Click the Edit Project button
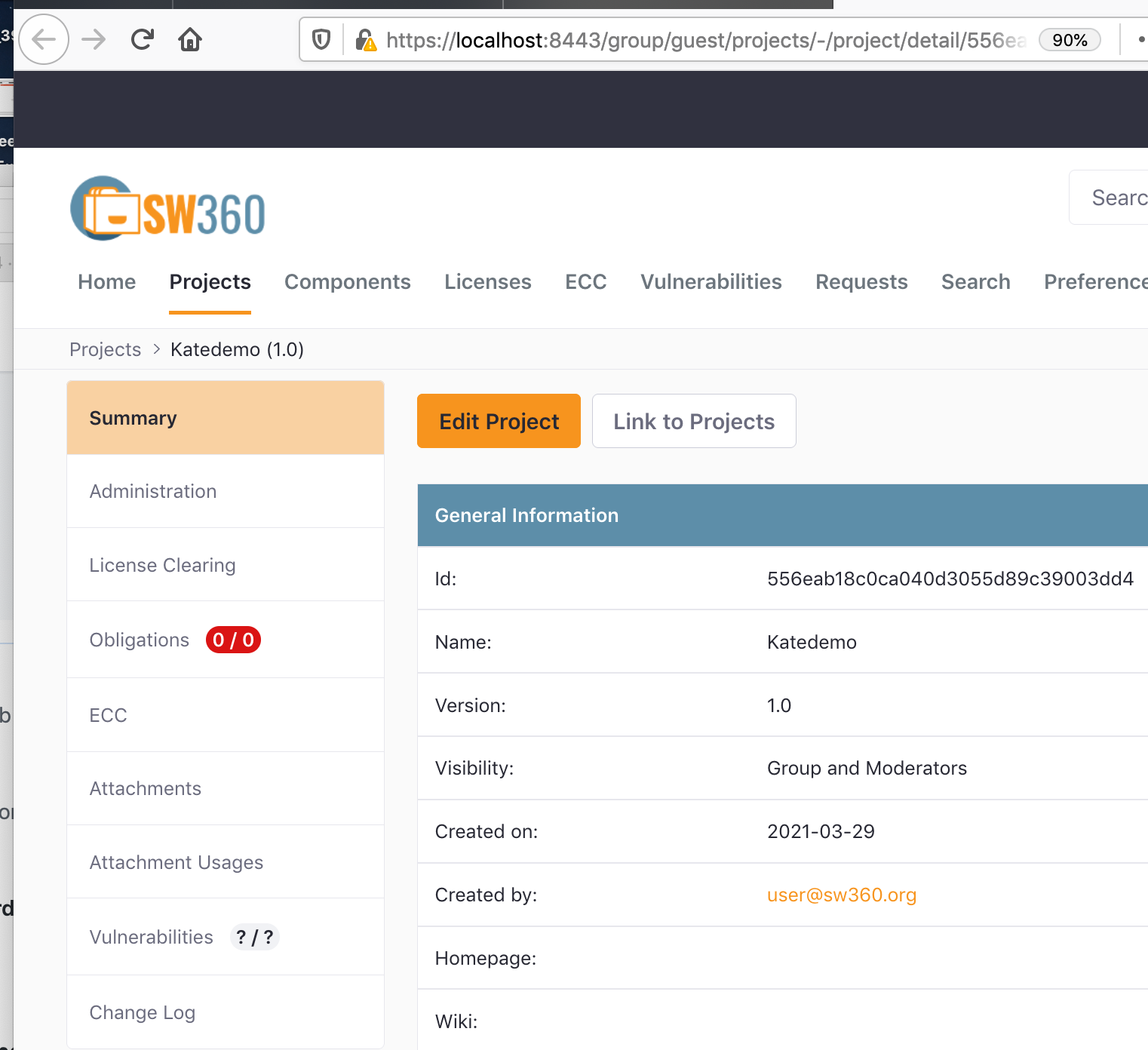This screenshot has height=1050, width=1148. 498,421
